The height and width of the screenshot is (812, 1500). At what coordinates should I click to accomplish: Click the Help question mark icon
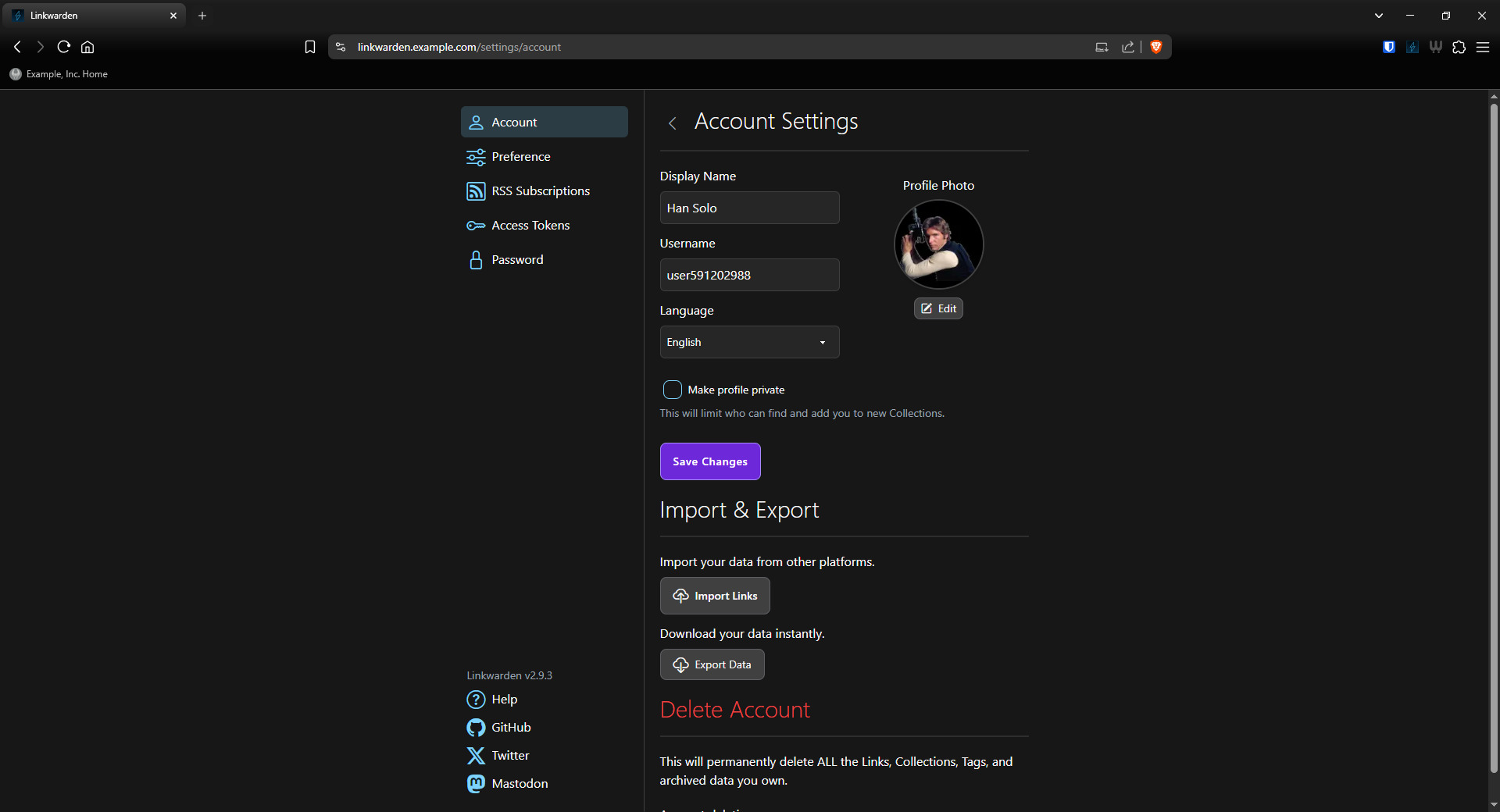(476, 700)
